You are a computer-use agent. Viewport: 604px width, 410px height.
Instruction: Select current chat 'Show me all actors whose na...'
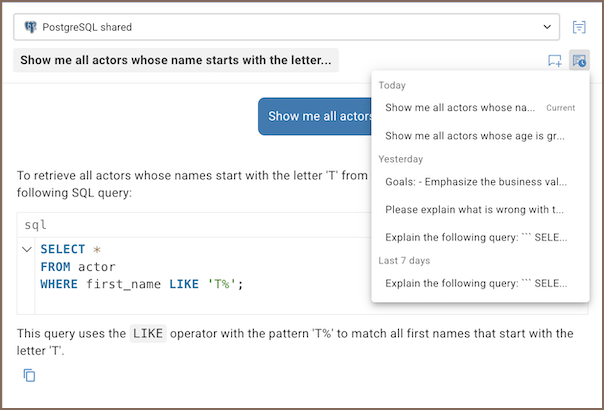(460, 107)
